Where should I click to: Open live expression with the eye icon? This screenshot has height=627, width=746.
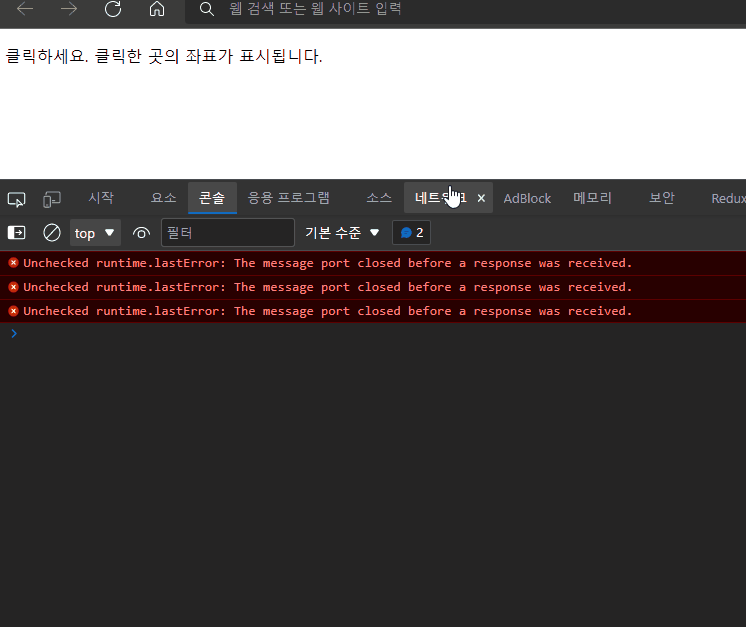pos(141,233)
